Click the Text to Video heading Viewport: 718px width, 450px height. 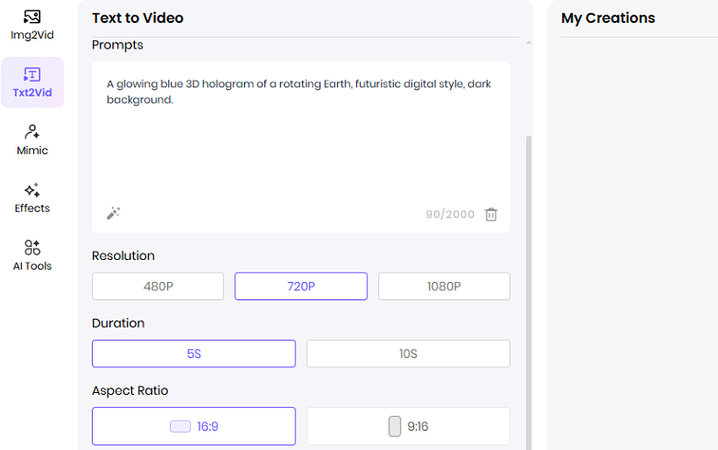tap(138, 18)
